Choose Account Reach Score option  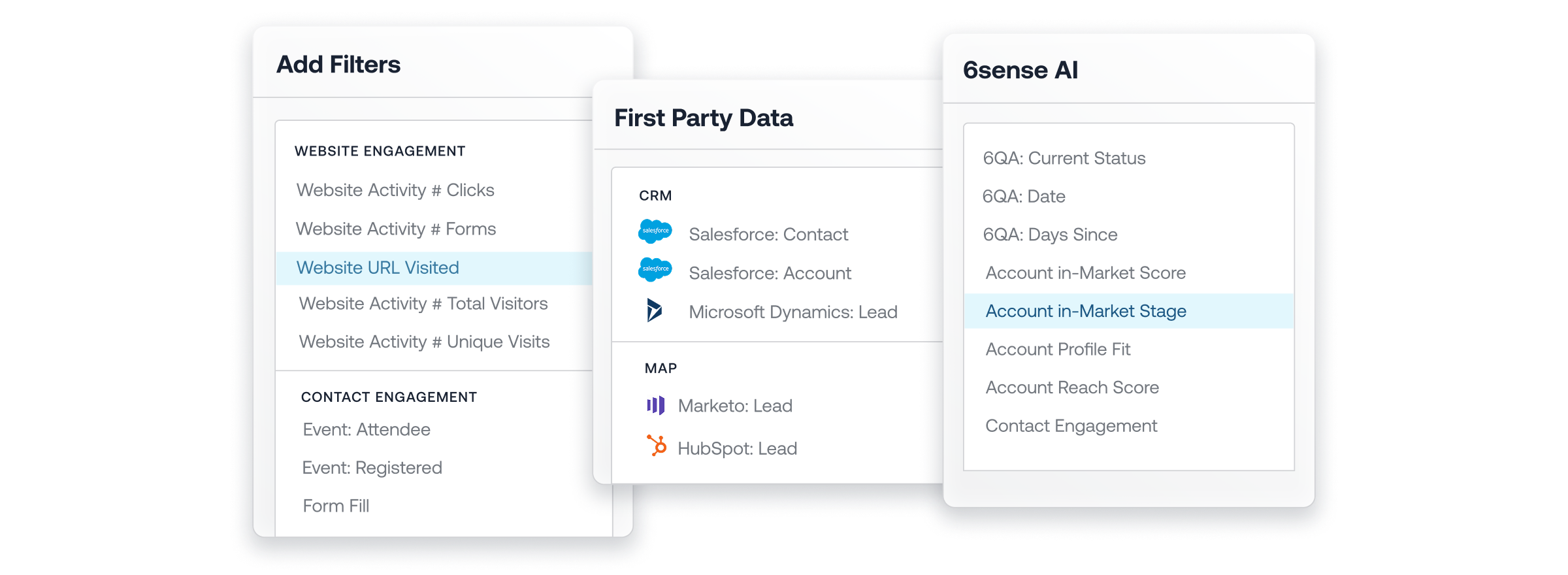pyautogui.click(x=1072, y=387)
